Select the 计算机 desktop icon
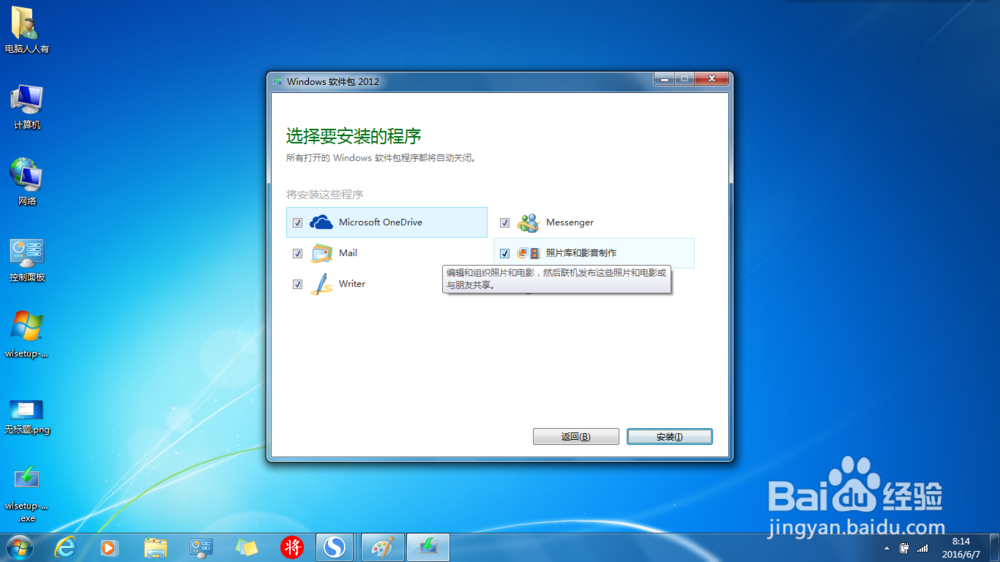Image resolution: width=1000 pixels, height=562 pixels. pos(27,107)
